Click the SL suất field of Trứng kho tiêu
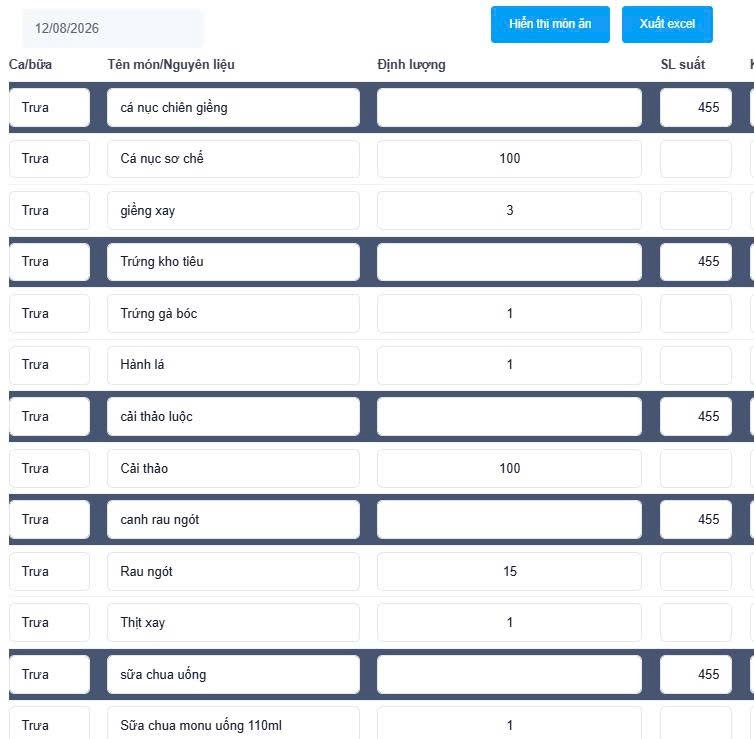754x739 pixels. pos(696,262)
